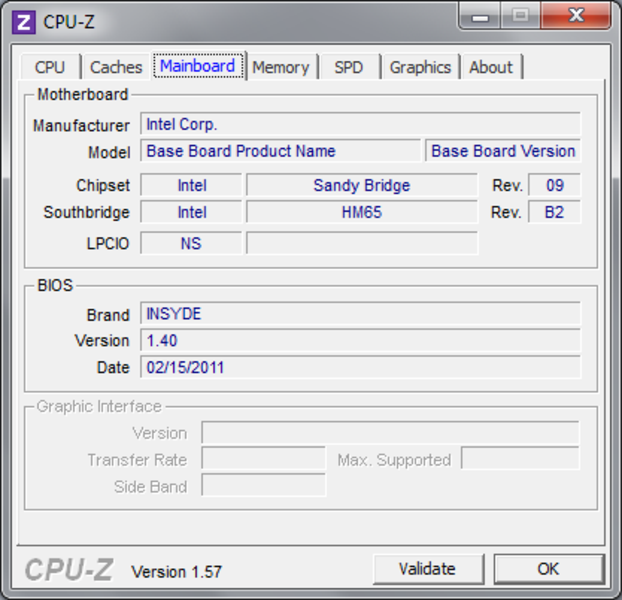Image resolution: width=622 pixels, height=600 pixels.
Task: Click the southbridge revision B2 value
Action: coord(555,212)
